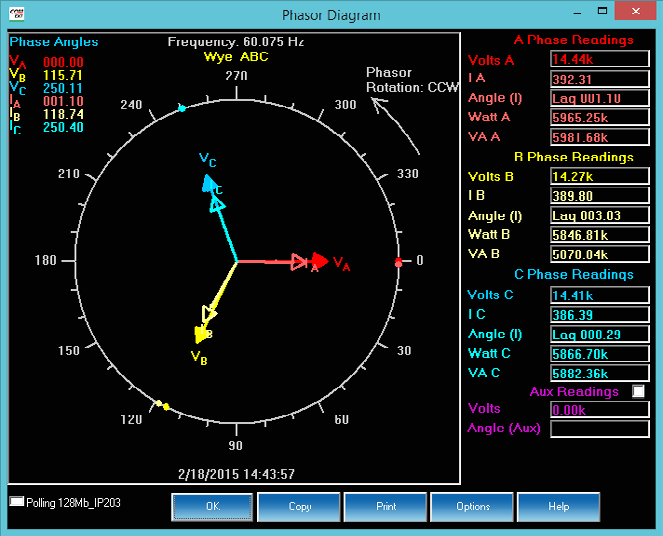This screenshot has height=536, width=663.
Task: Click the A Phase Readings heading
Action: [x=573, y=40]
